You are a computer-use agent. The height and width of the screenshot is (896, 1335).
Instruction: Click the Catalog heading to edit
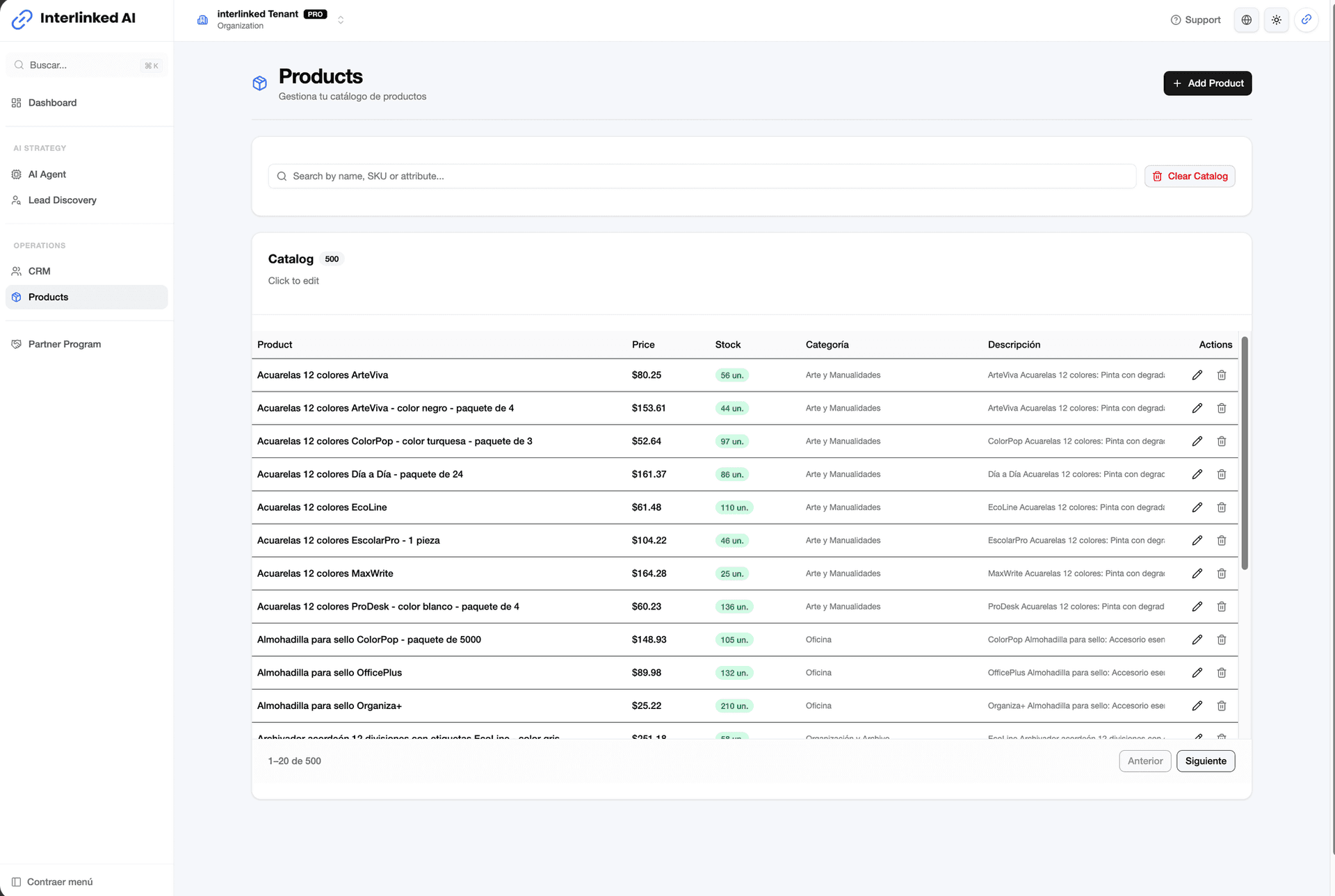click(291, 259)
